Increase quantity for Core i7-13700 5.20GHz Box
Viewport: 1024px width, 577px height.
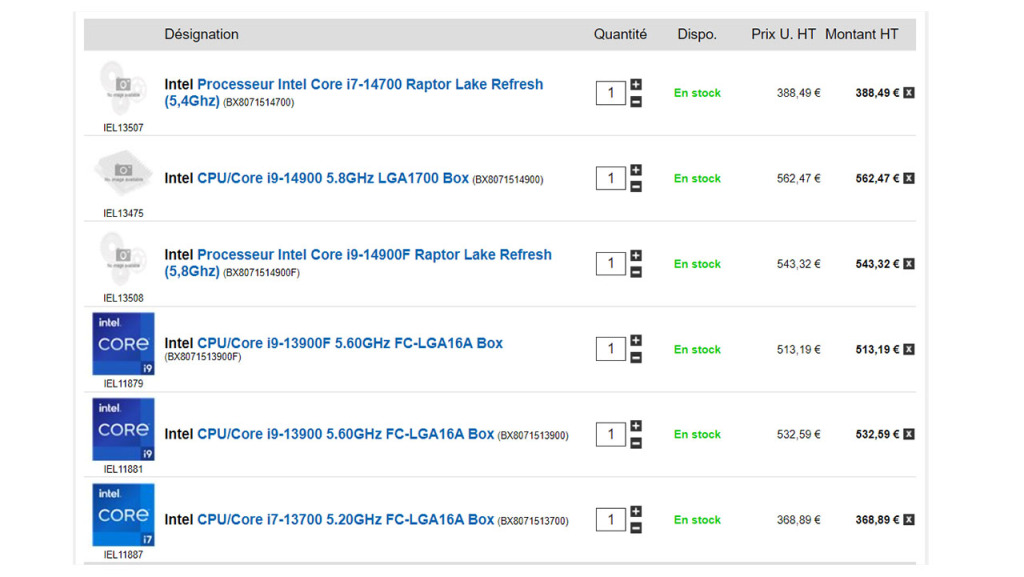(635, 511)
